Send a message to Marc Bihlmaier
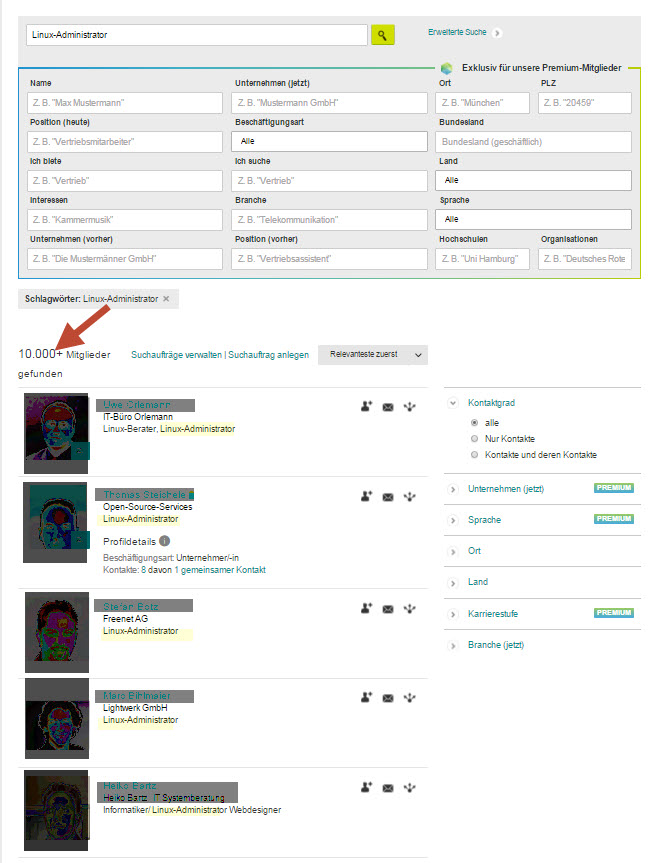Viewport: 656px width, 863px height. point(388,698)
